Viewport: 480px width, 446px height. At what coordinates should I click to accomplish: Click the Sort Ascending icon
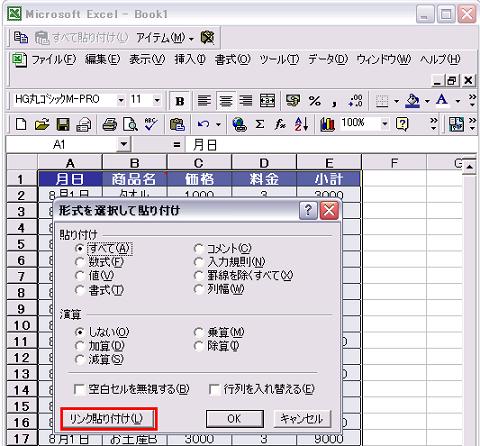coord(301,125)
